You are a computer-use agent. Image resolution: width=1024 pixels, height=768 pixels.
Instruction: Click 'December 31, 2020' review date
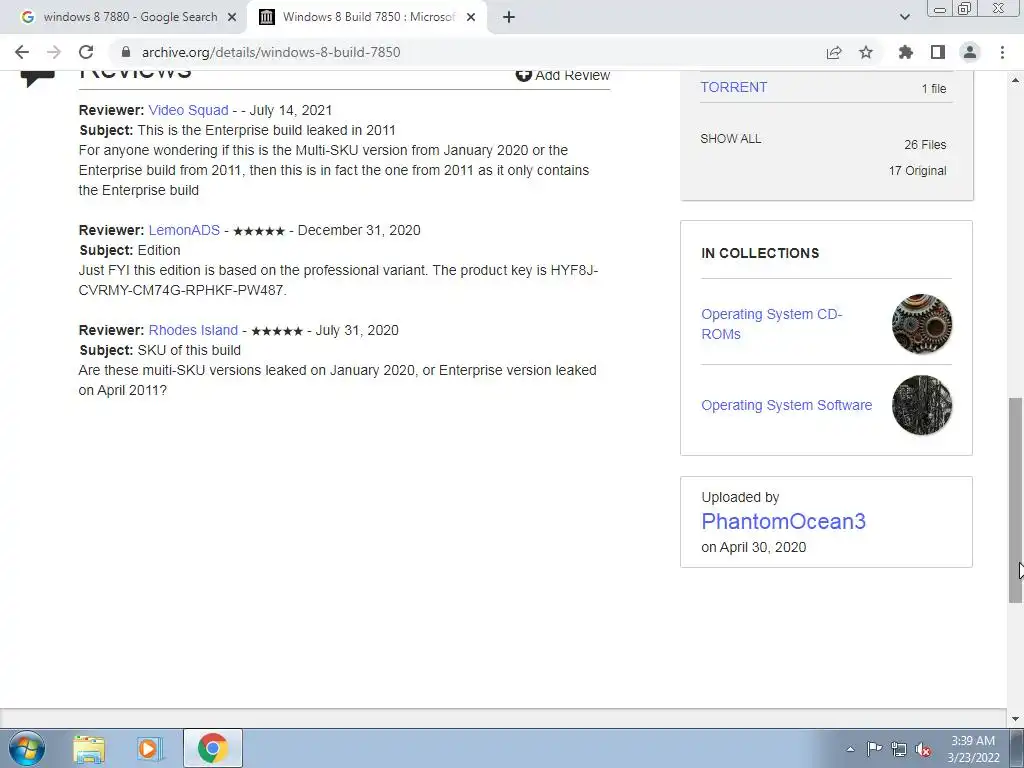(x=359, y=231)
